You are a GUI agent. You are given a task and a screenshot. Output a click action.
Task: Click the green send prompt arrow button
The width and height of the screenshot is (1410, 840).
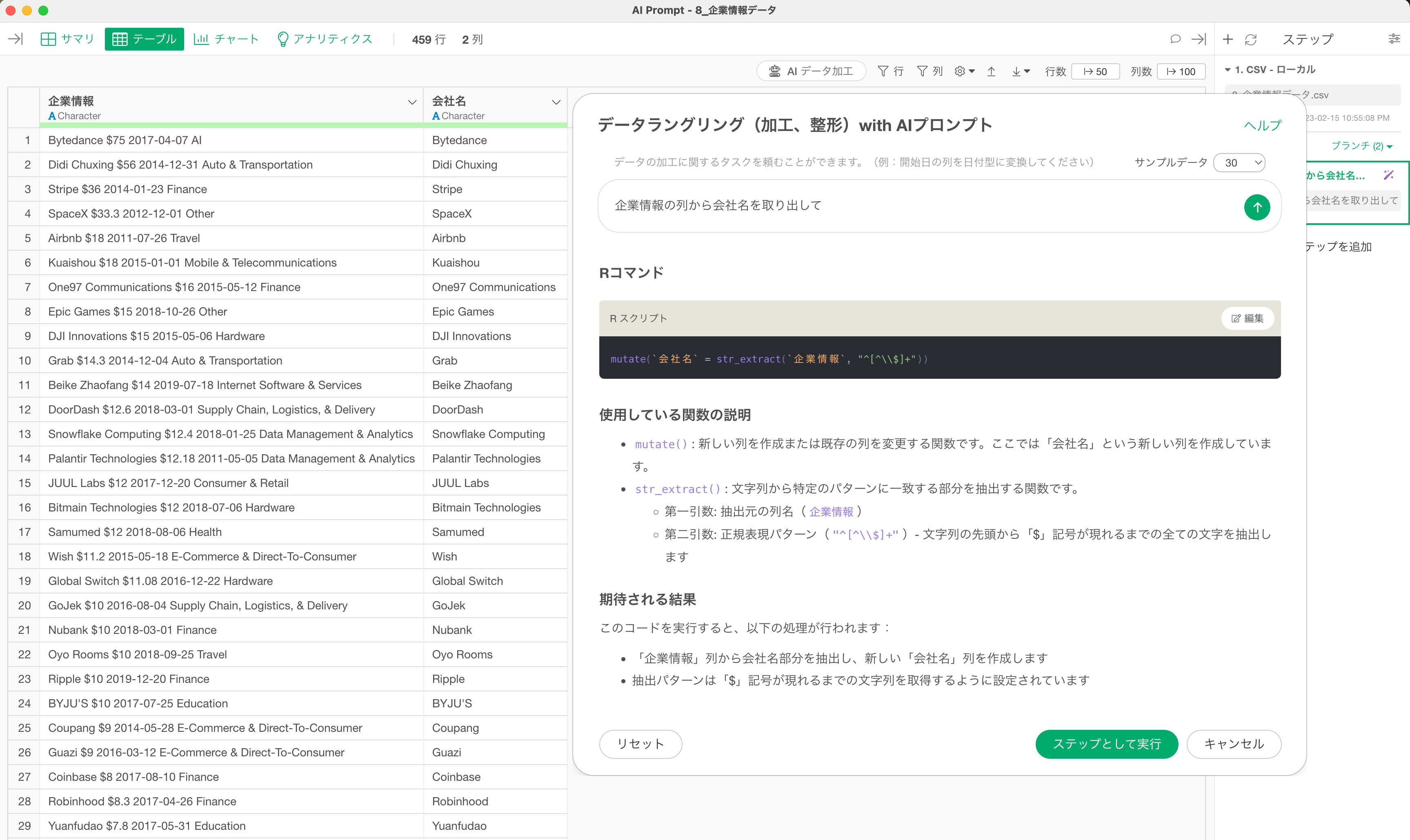click(x=1257, y=207)
